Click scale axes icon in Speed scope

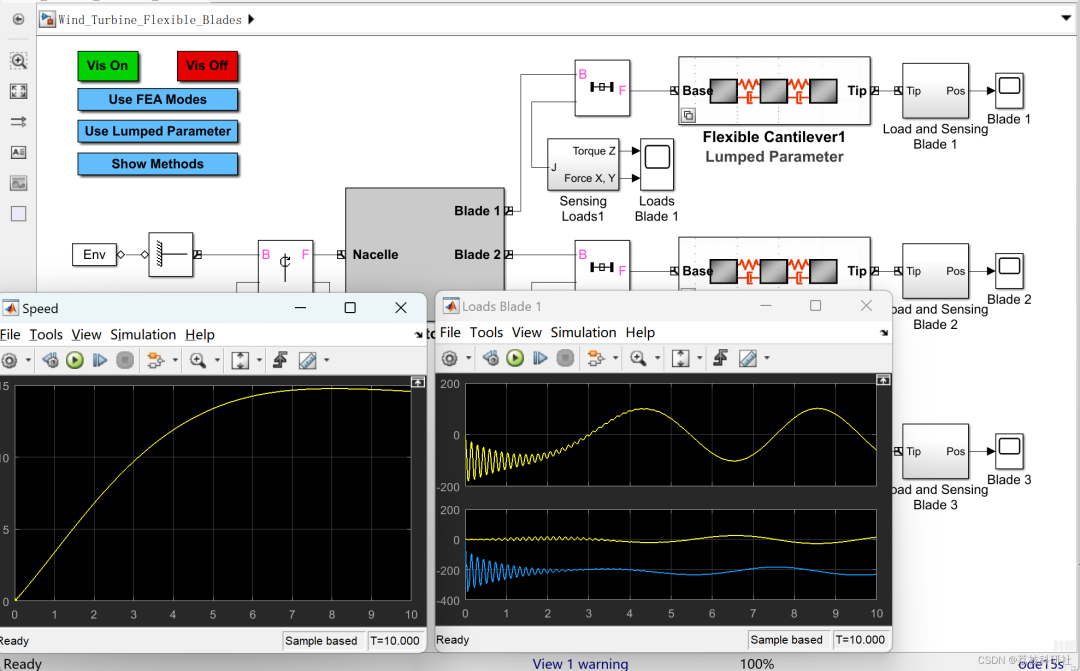(240, 360)
